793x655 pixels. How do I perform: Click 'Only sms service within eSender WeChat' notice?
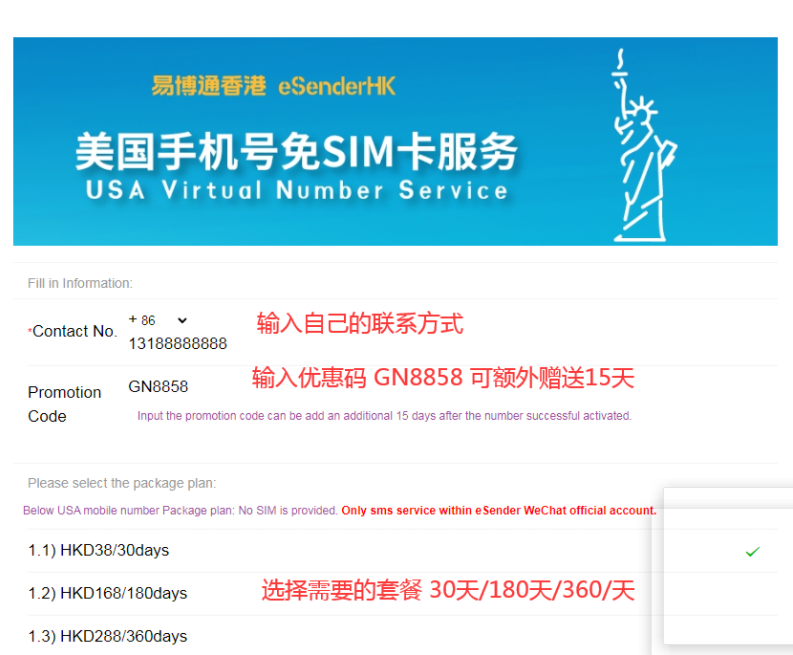point(499,510)
